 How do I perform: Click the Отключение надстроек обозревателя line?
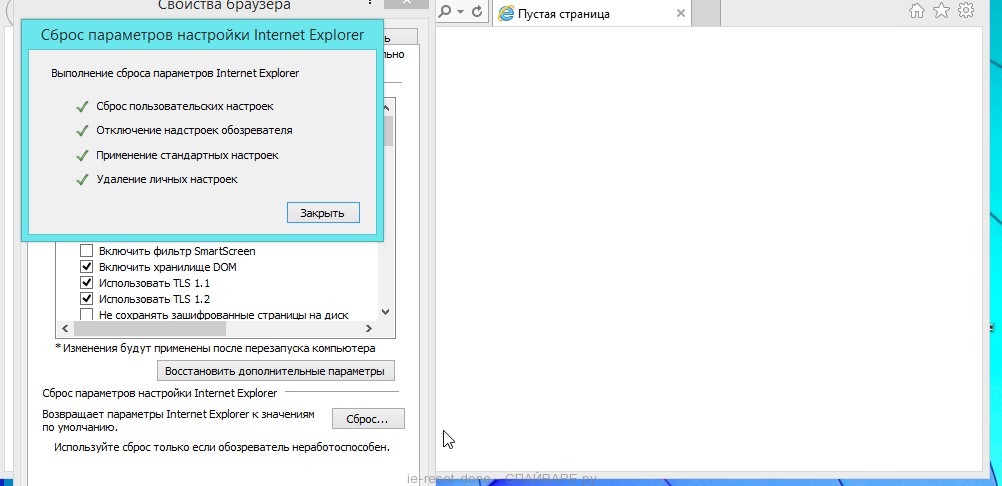pos(194,130)
